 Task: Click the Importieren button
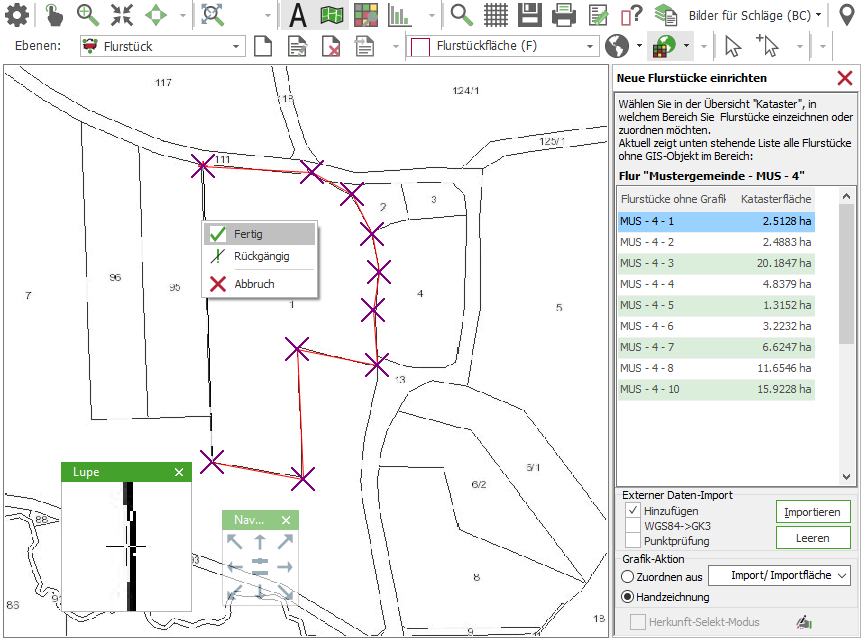(x=813, y=512)
